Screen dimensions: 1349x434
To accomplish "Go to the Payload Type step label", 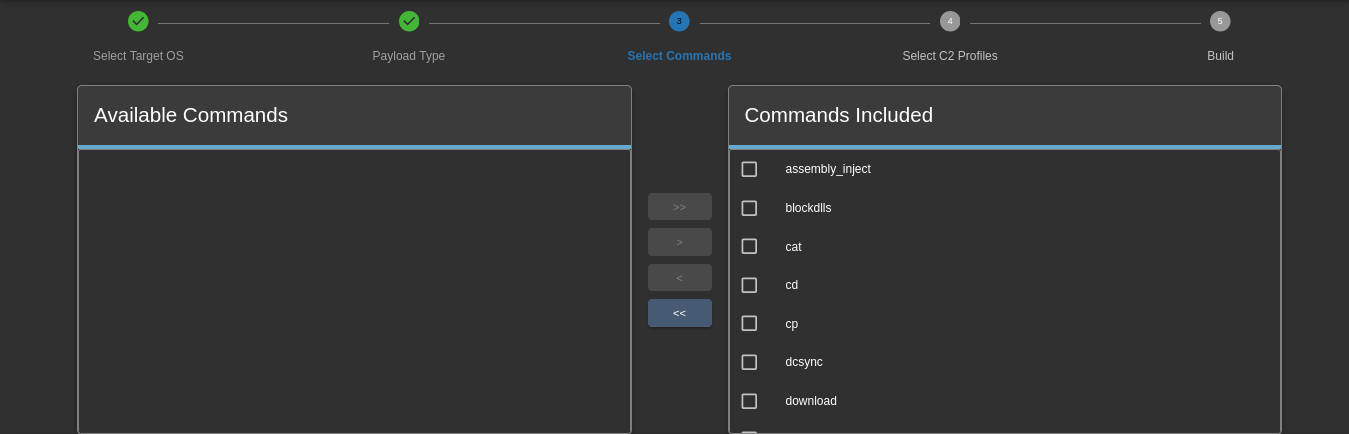I will (x=409, y=56).
